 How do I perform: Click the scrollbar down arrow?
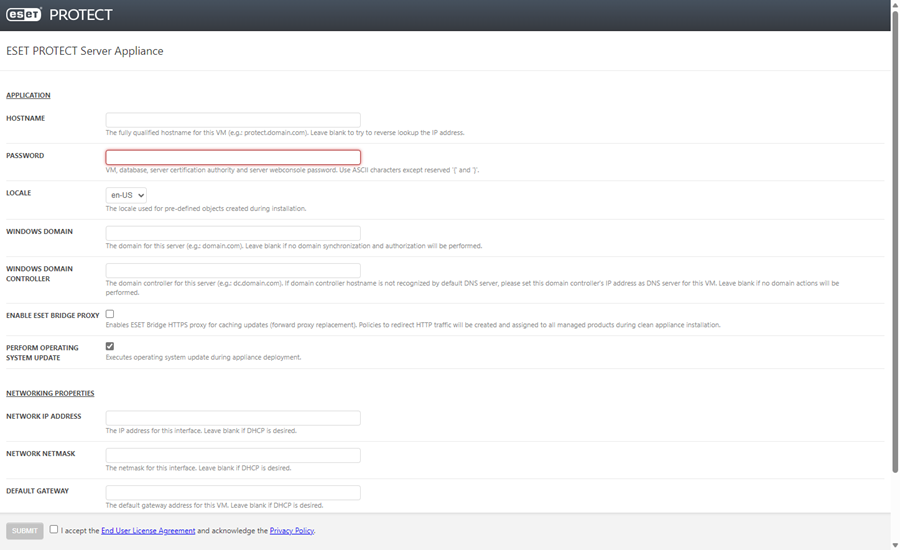tap(894, 544)
